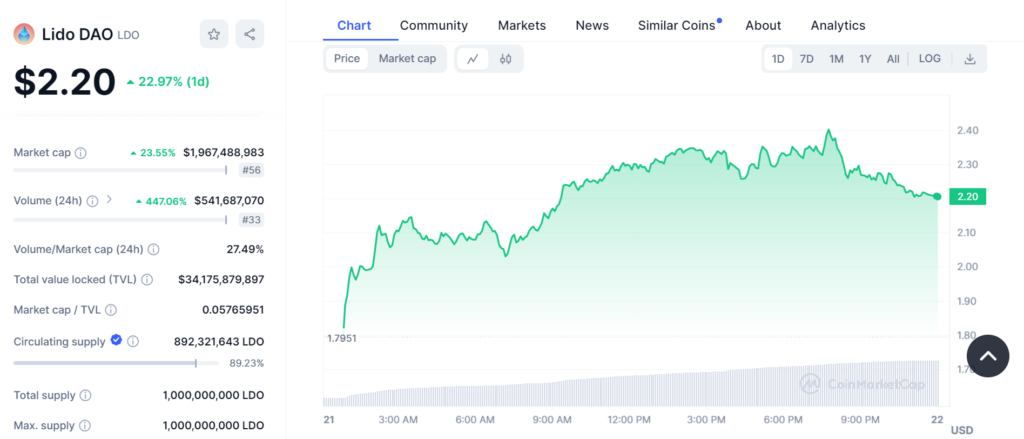This screenshot has height=439, width=1024.
Task: Click the info icon next to Market cap
Action: (80, 153)
